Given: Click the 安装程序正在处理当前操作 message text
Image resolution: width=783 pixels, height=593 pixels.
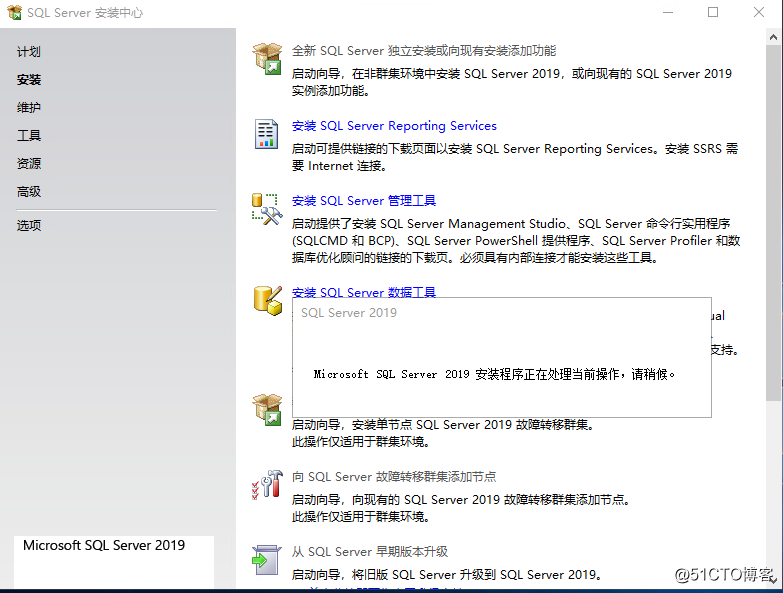Looking at the screenshot, I should (x=494, y=374).
